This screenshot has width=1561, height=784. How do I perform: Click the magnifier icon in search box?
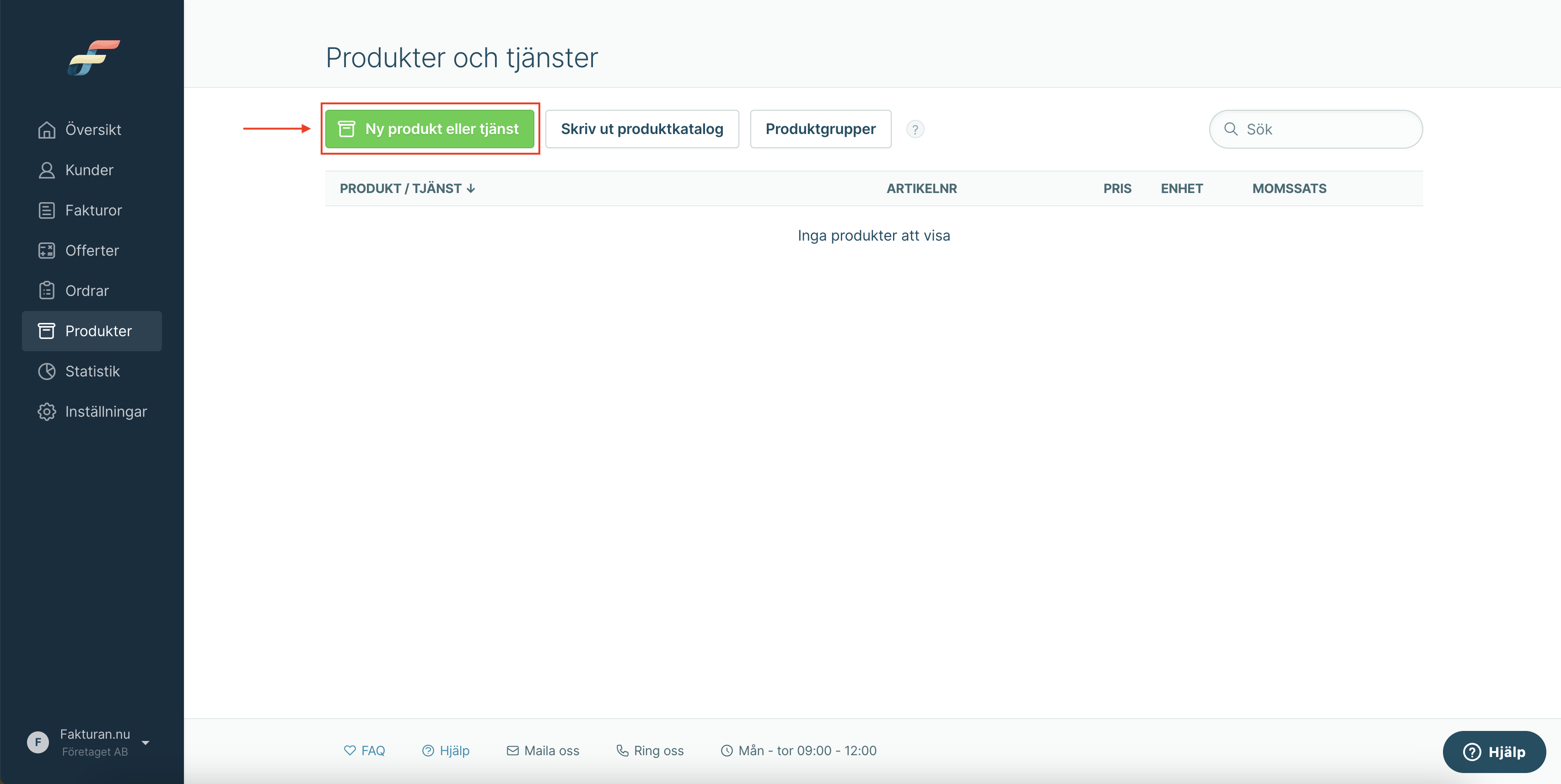click(x=1231, y=129)
